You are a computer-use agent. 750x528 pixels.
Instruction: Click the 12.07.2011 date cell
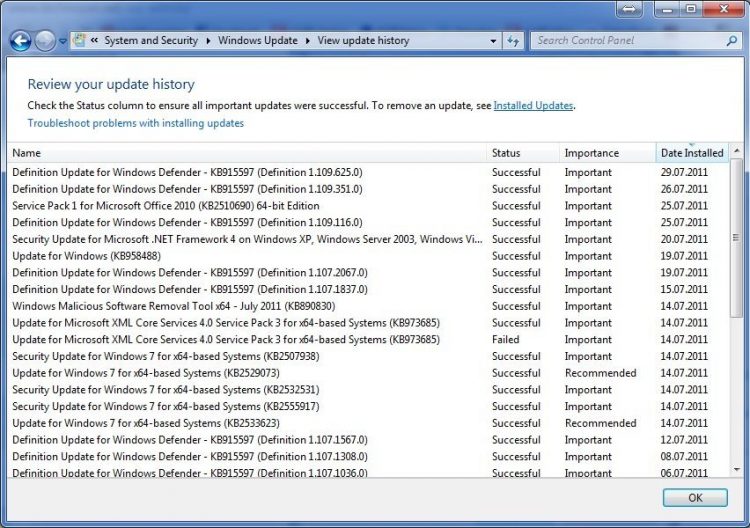click(684, 440)
